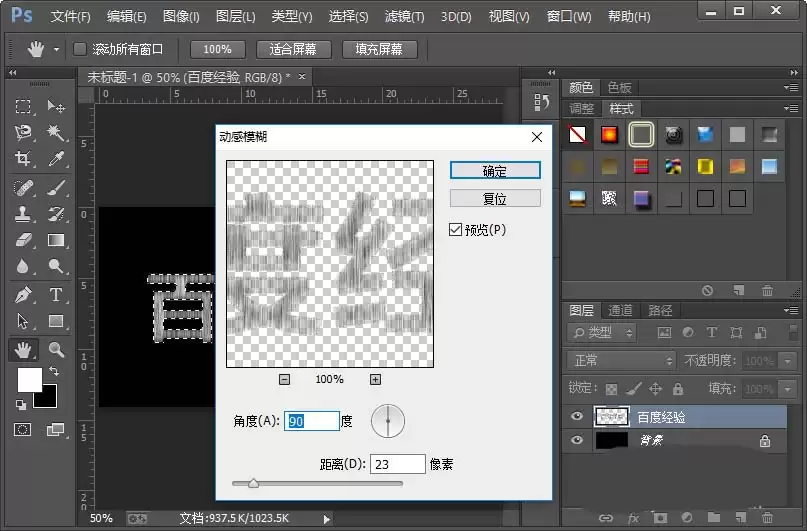Image resolution: width=807 pixels, height=531 pixels.
Task: Uncheck the 预览(P) preview checkbox
Action: pyautogui.click(x=455, y=229)
